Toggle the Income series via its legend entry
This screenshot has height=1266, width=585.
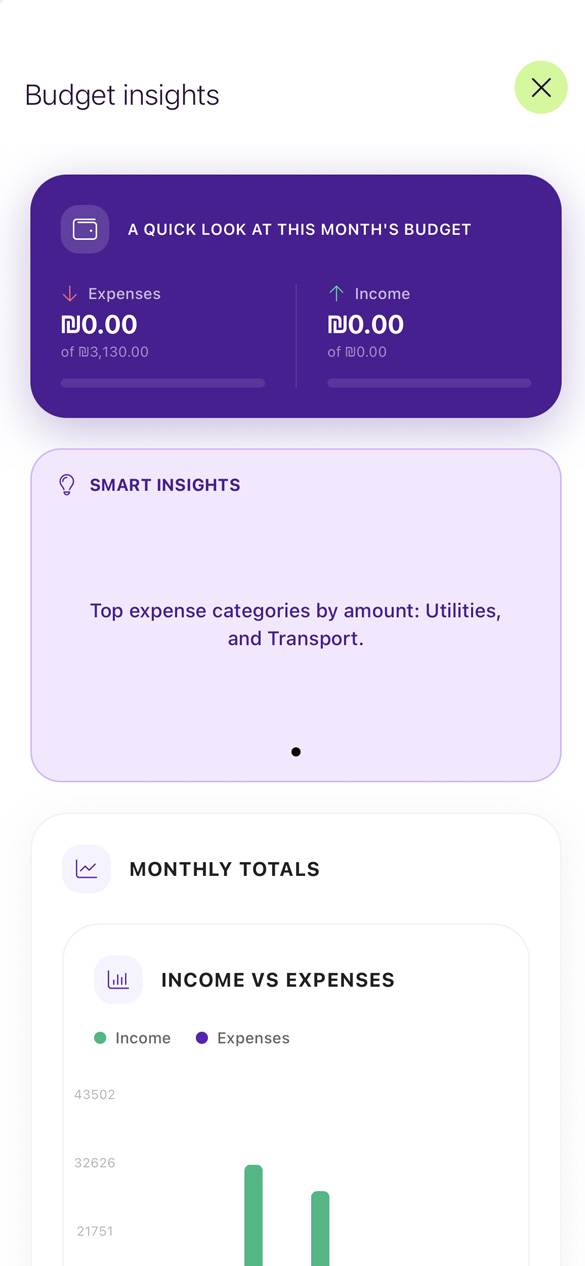(x=132, y=1038)
